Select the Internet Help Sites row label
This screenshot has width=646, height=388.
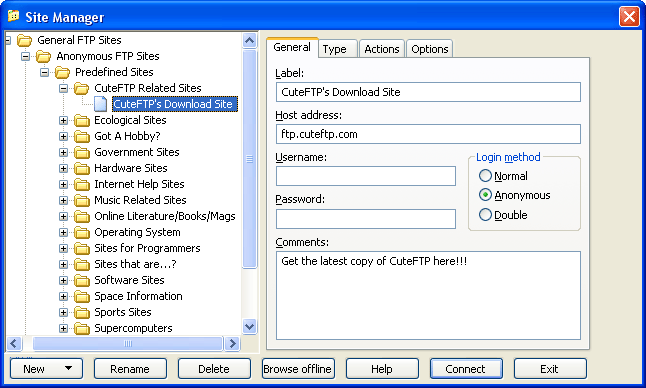(x=139, y=184)
